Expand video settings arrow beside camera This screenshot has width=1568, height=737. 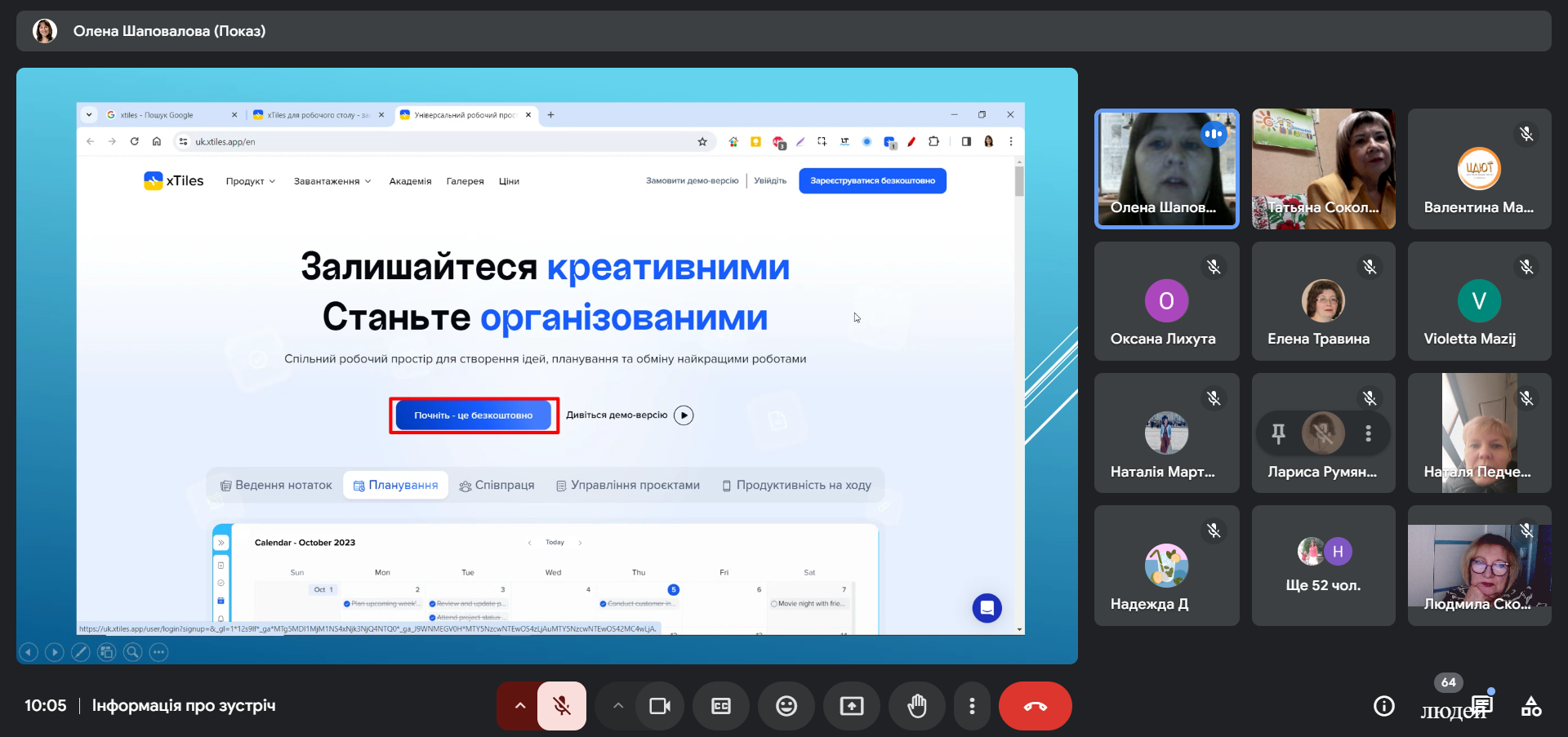(x=618, y=706)
